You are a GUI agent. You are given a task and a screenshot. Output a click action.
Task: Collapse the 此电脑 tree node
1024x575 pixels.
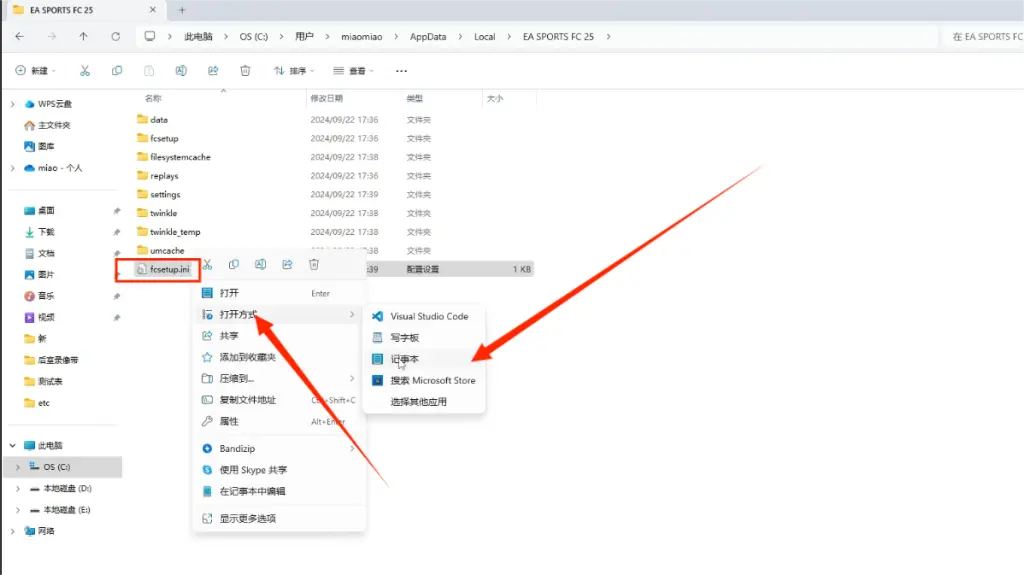12,446
